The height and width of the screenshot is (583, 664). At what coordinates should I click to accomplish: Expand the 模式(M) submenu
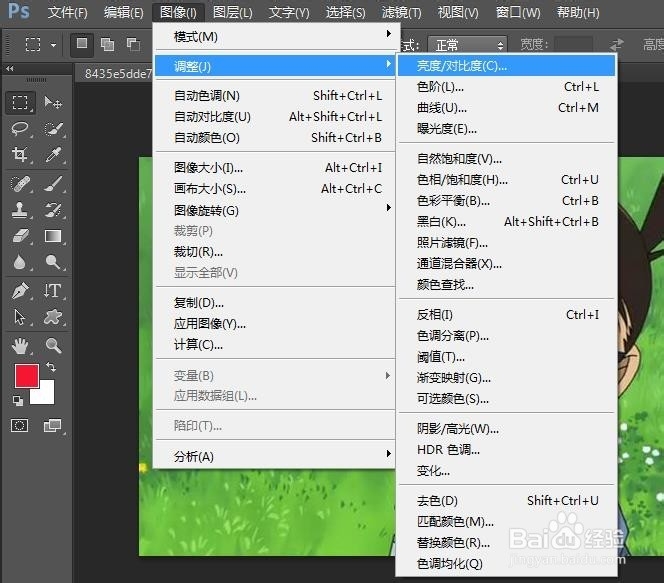click(x=274, y=36)
